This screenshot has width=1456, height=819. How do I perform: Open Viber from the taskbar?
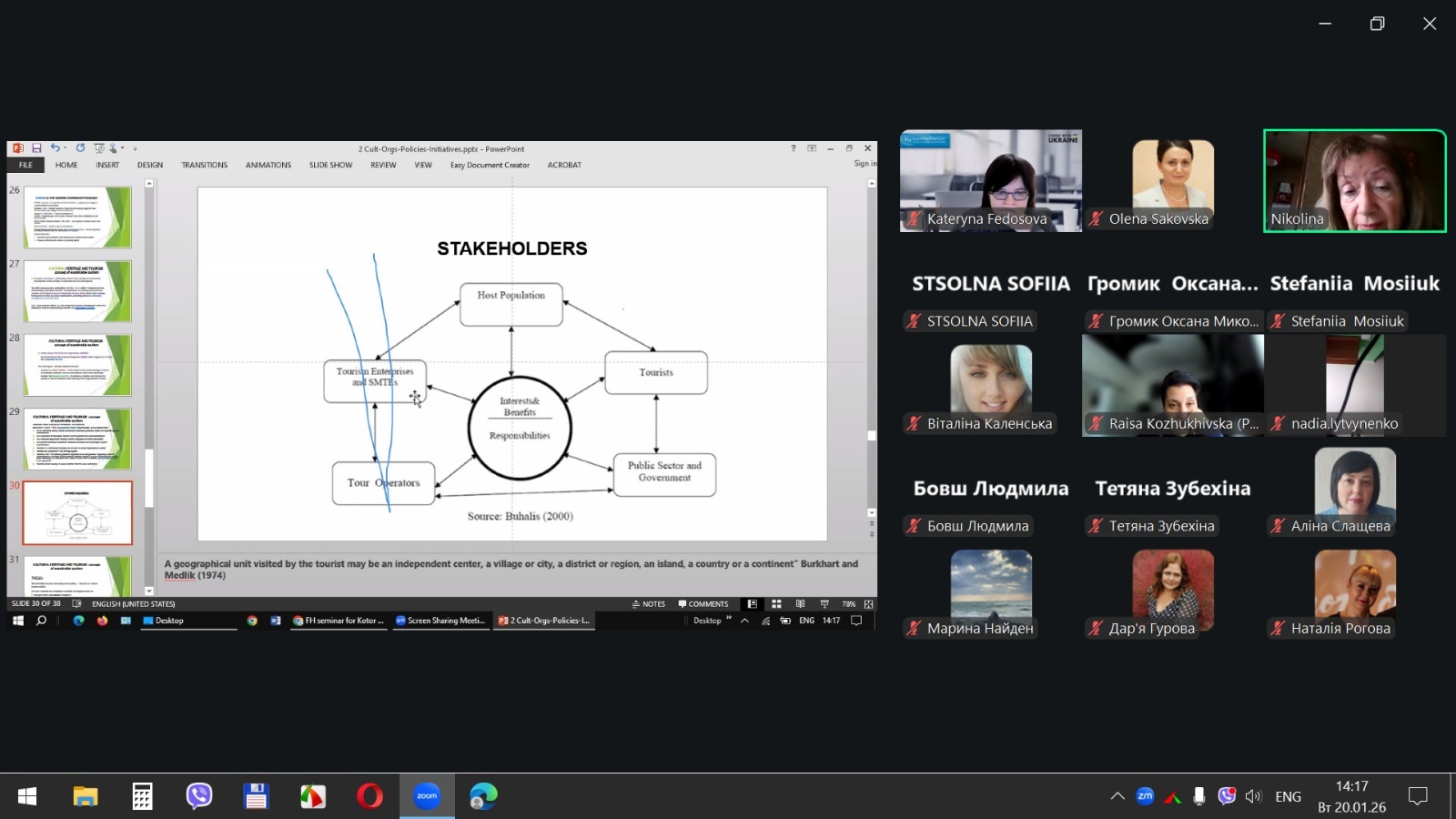[x=198, y=796]
